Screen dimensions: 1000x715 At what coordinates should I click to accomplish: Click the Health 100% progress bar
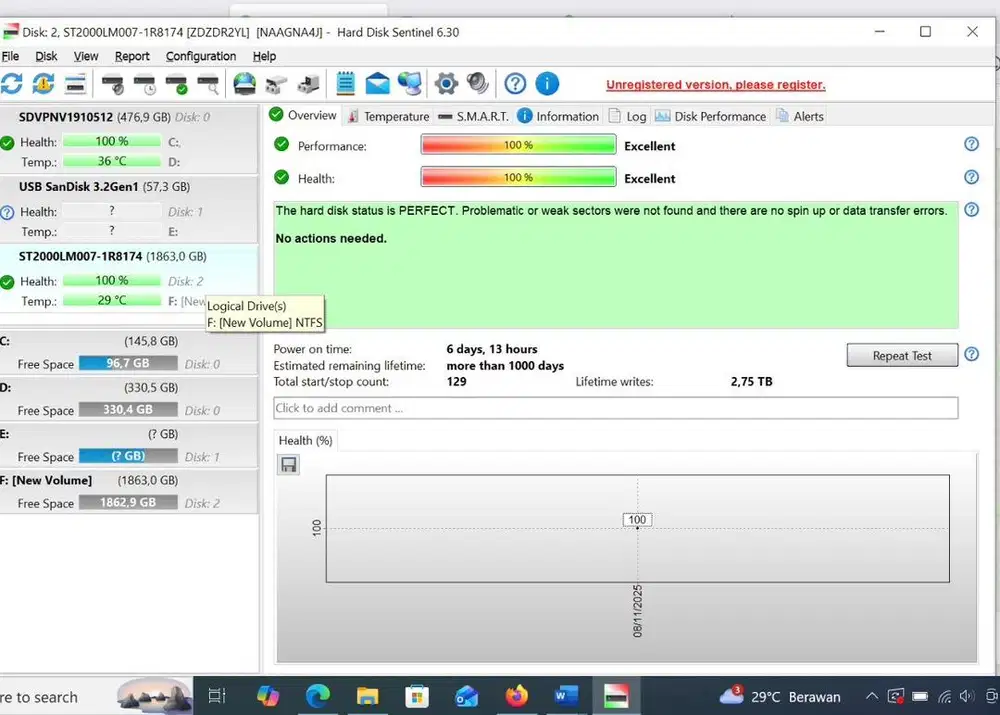tap(517, 178)
